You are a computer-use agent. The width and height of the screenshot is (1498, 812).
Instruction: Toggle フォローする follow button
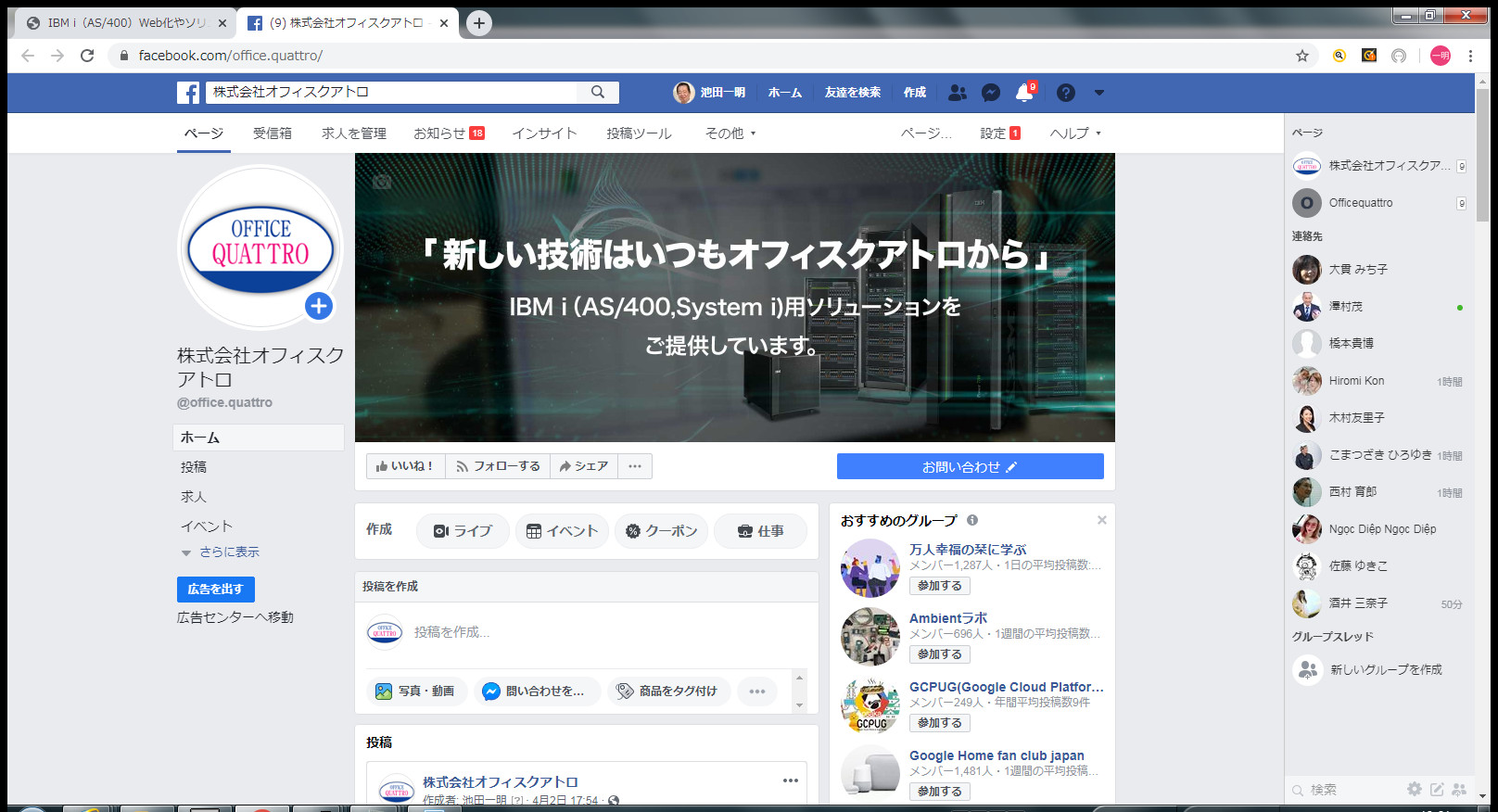(498, 466)
